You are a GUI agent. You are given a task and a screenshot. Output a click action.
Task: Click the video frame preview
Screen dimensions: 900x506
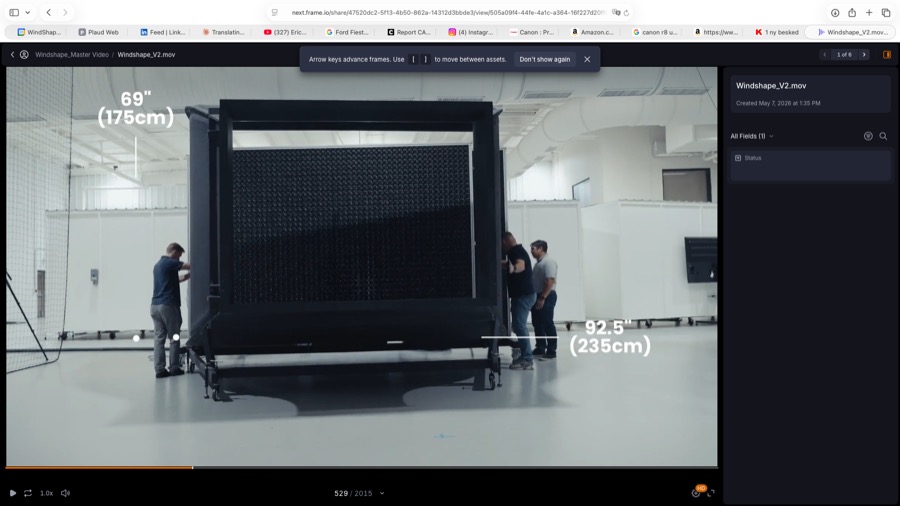coord(362,266)
